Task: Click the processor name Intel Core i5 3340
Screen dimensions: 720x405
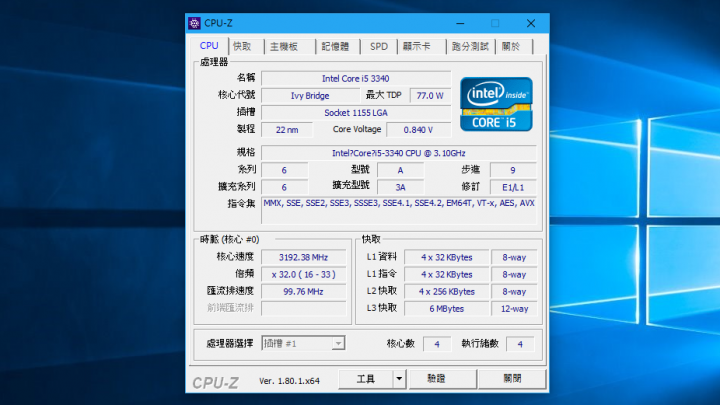Action: point(356,79)
